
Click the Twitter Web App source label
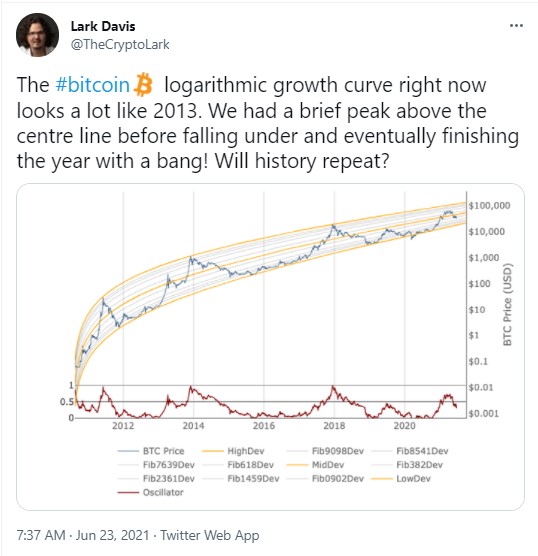point(210,535)
